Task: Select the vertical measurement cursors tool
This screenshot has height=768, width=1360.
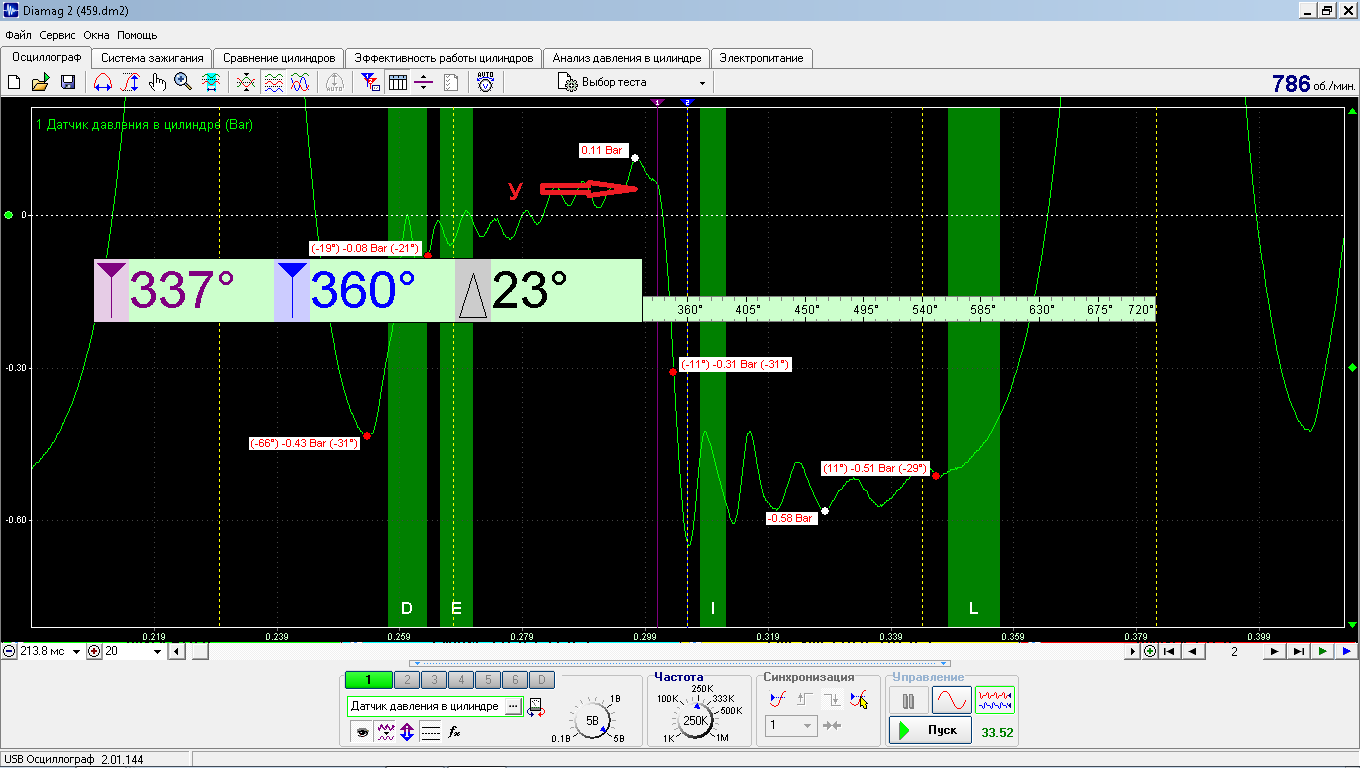Action: (x=129, y=82)
